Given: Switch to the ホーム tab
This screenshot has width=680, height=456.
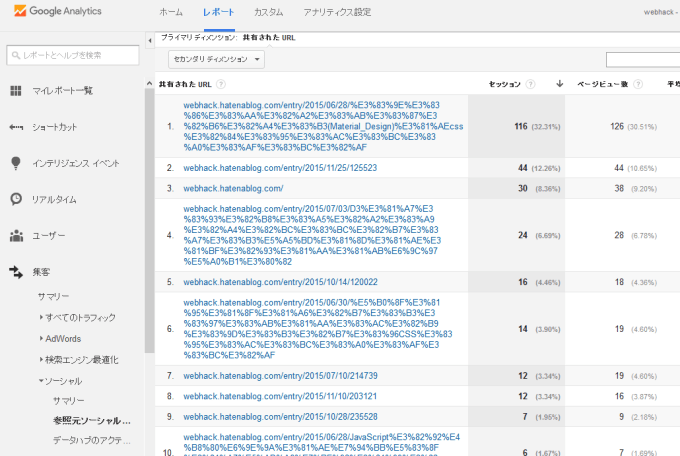Looking at the screenshot, I should (x=171, y=12).
